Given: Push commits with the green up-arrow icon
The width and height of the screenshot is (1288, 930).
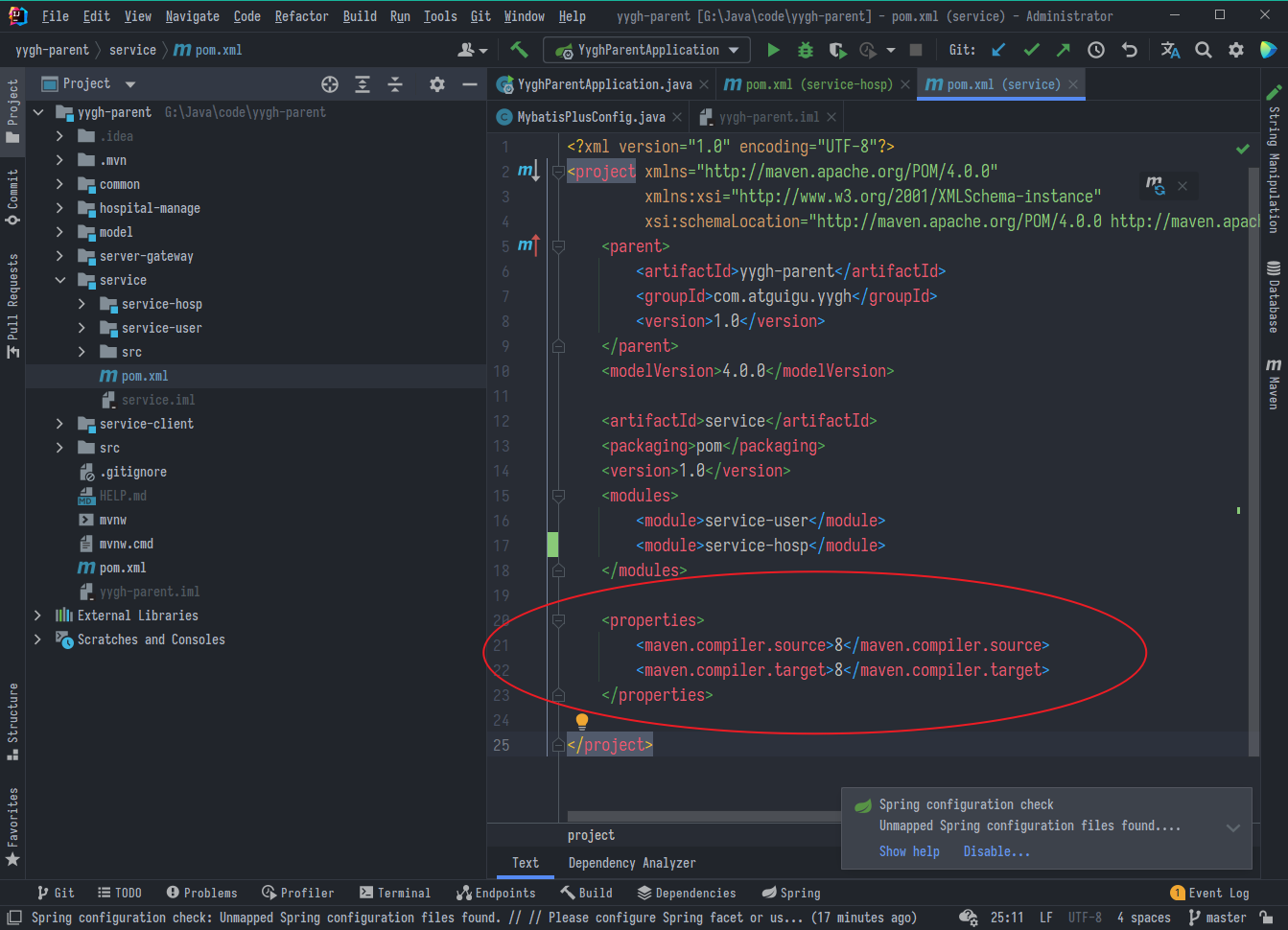Looking at the screenshot, I should point(1064,50).
